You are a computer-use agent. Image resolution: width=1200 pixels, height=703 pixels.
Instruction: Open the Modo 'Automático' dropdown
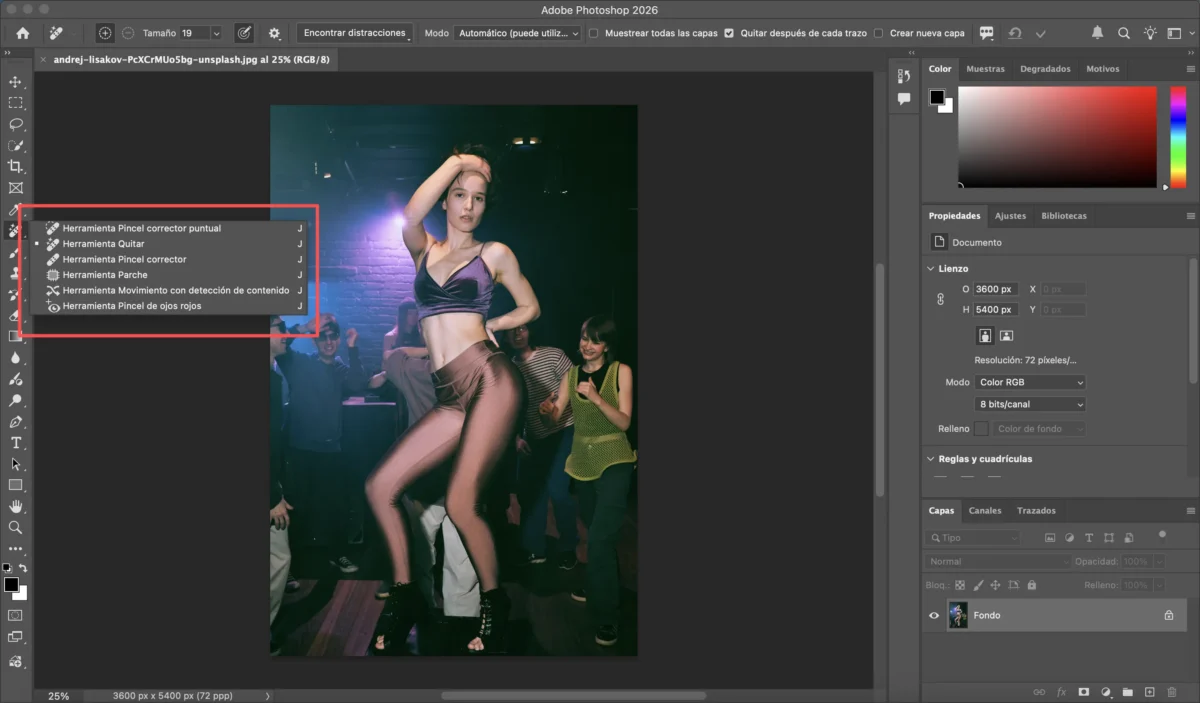[x=517, y=33]
